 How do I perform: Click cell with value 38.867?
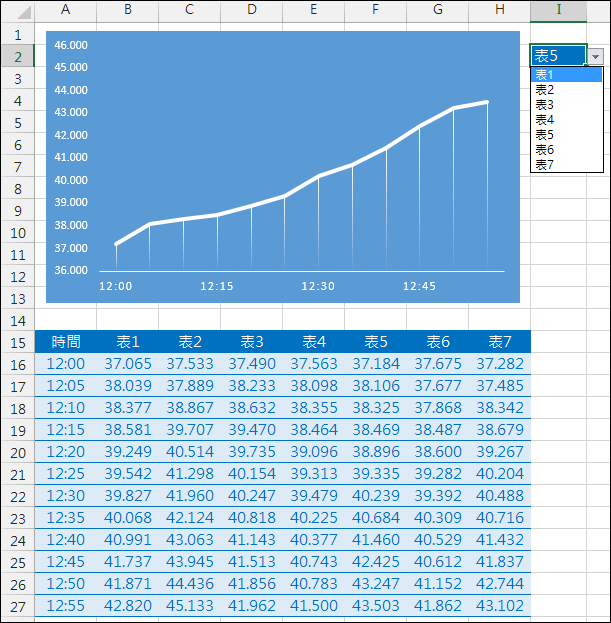click(189, 408)
